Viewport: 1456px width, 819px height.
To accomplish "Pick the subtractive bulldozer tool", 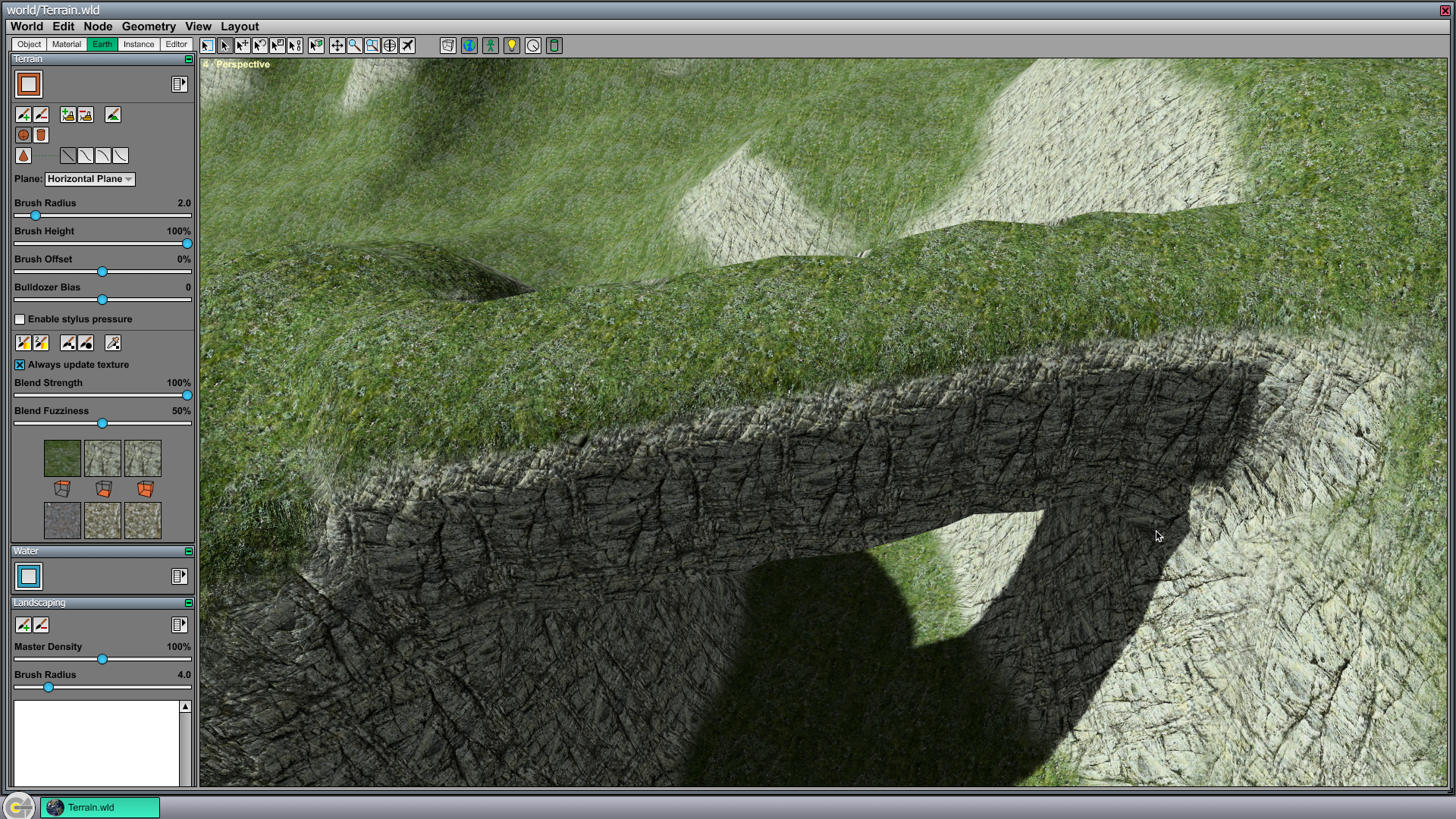I will [x=86, y=115].
